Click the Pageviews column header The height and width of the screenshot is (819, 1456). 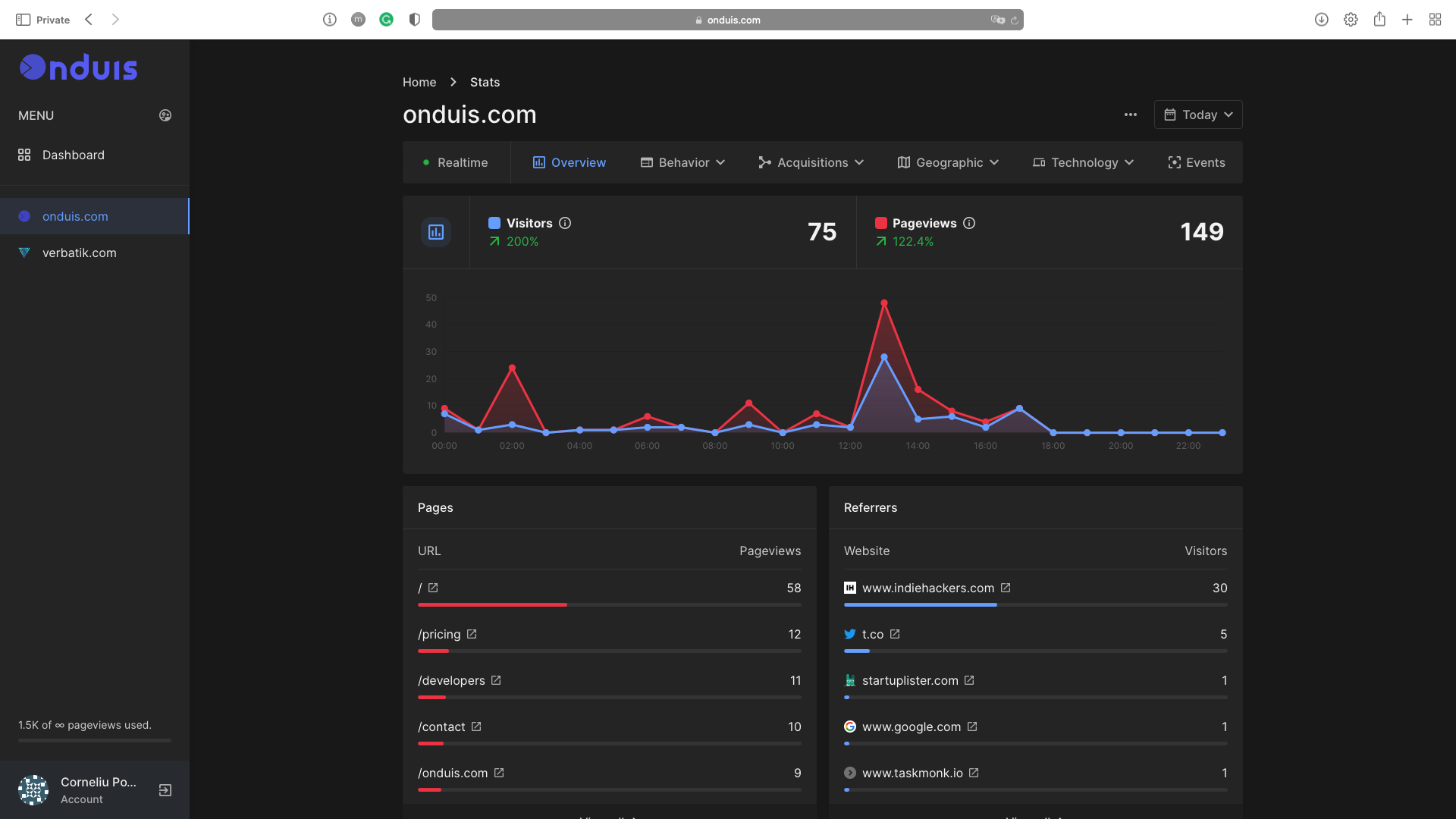(770, 551)
